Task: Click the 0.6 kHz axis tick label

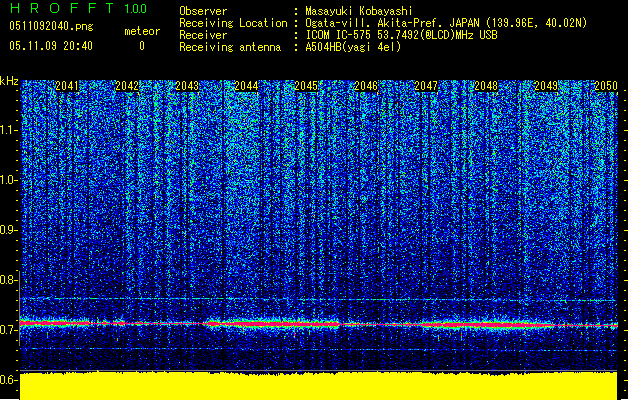Action: [8, 380]
